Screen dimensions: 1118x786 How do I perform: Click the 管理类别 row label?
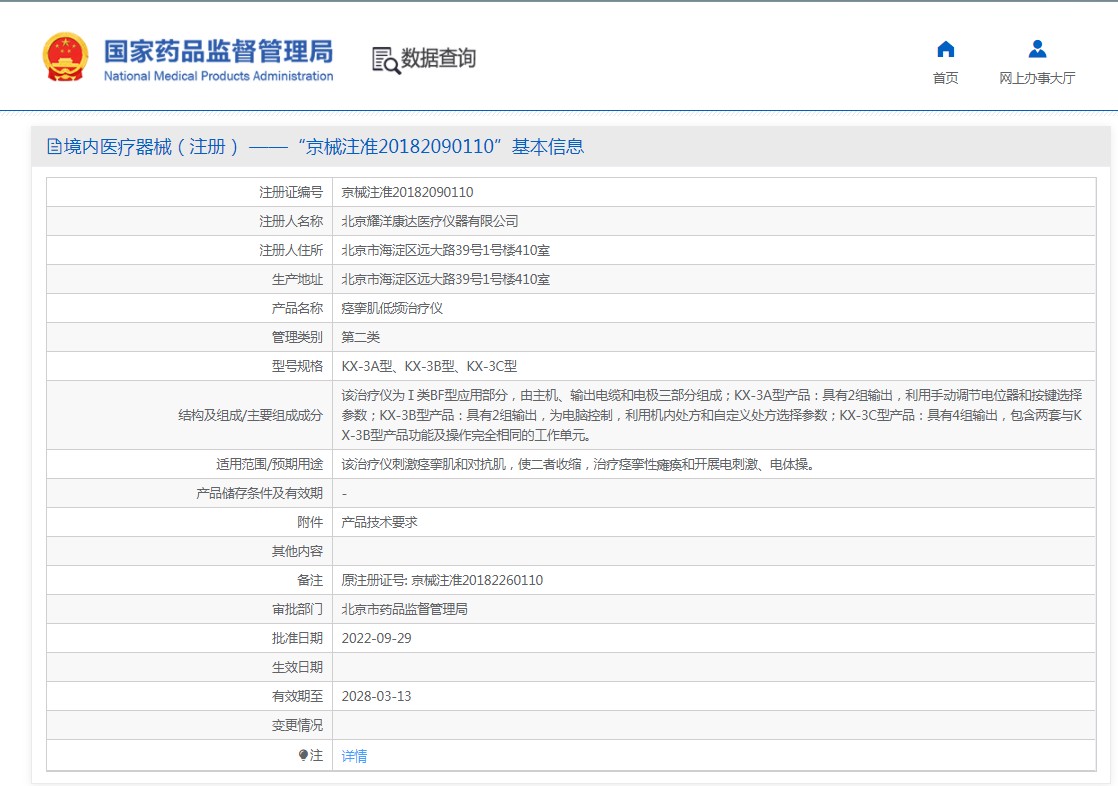(x=297, y=337)
